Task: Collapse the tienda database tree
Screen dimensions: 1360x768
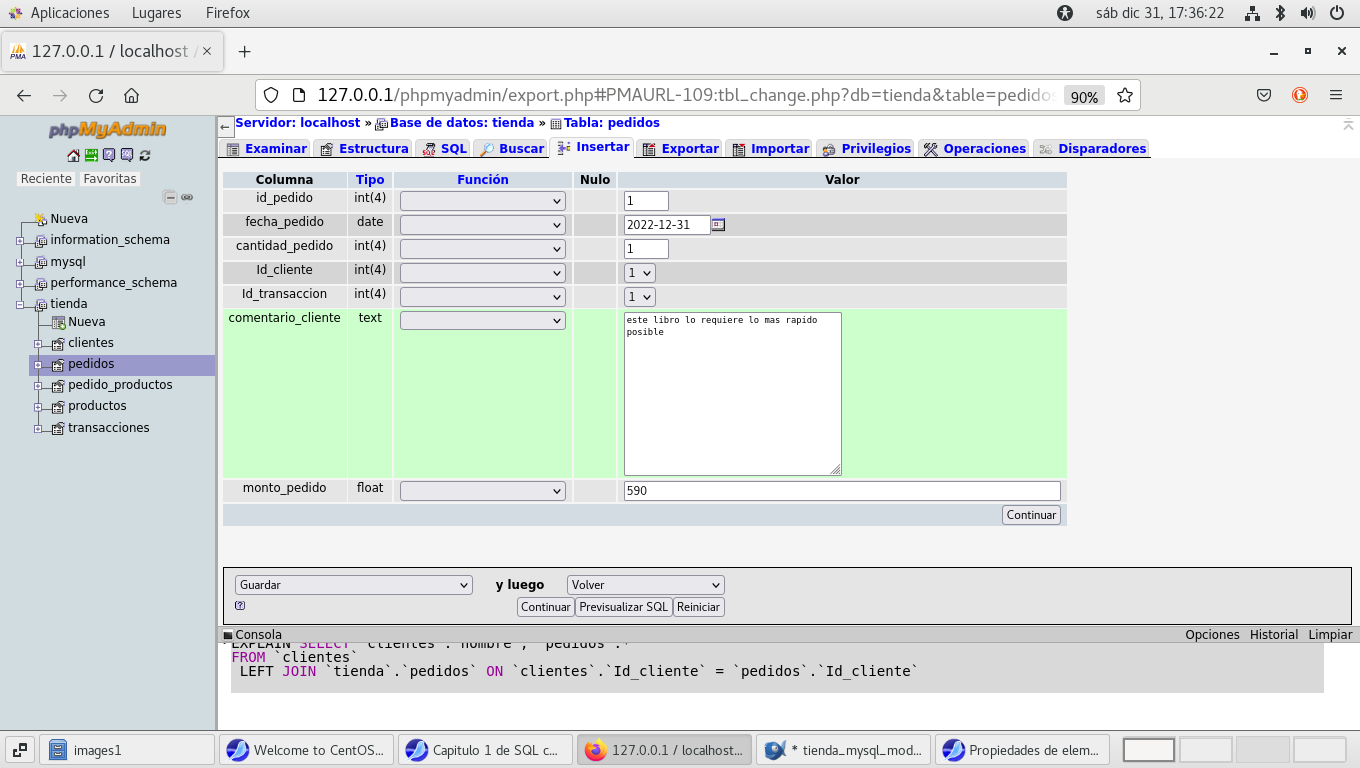Action: coord(20,305)
